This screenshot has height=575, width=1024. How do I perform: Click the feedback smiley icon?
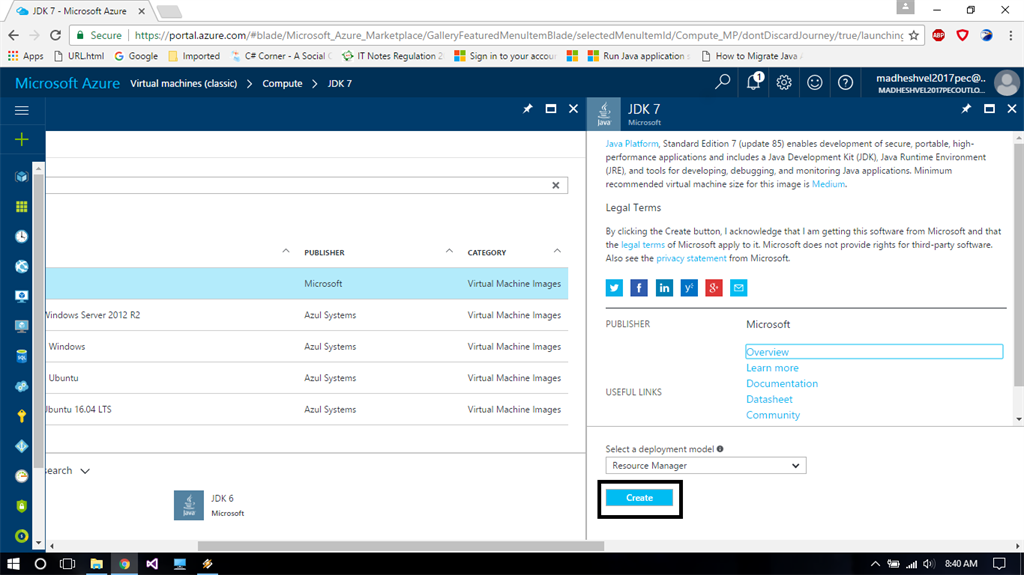[814, 82]
